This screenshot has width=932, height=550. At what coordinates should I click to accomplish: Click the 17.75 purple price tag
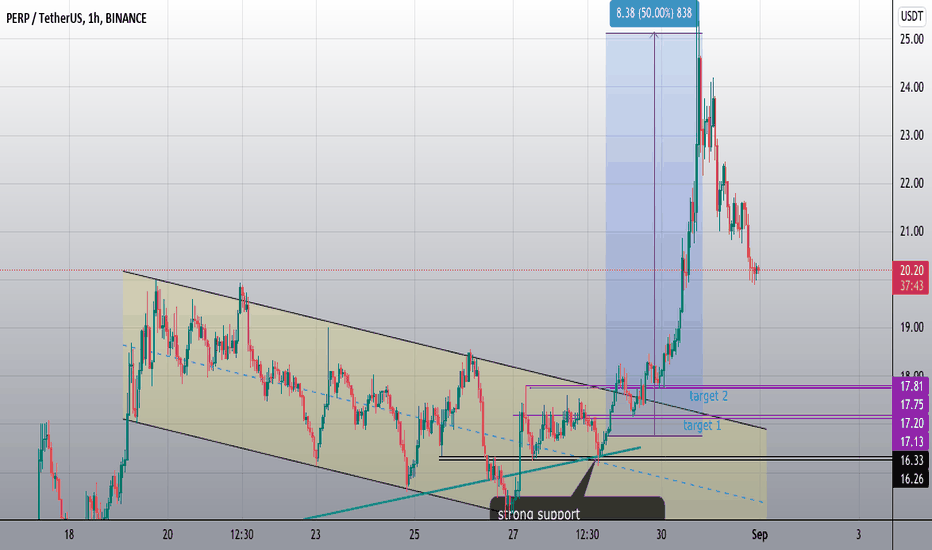pyautogui.click(x=912, y=404)
